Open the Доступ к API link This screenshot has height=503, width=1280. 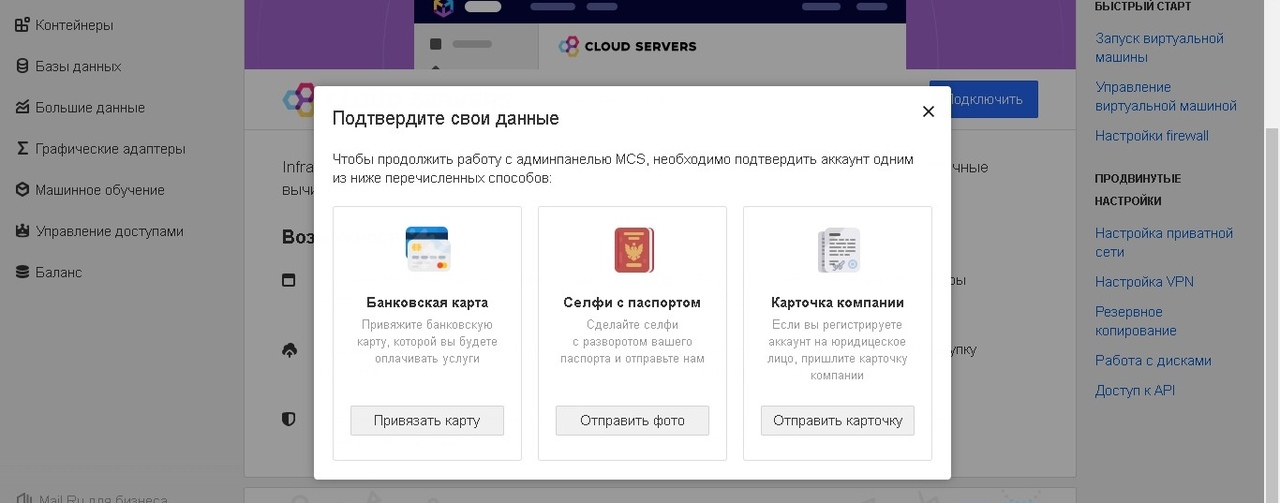point(1134,390)
